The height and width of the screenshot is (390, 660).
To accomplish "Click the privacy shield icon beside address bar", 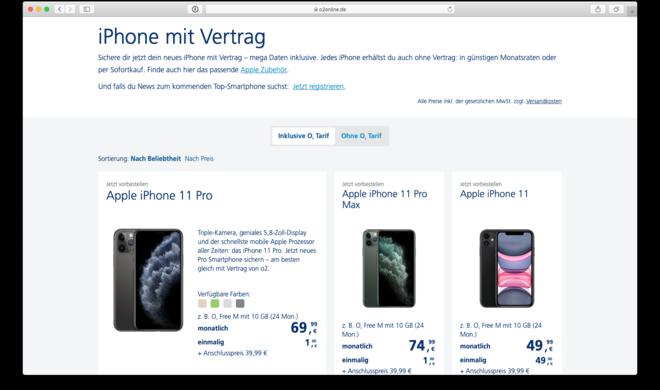I will (x=195, y=9).
